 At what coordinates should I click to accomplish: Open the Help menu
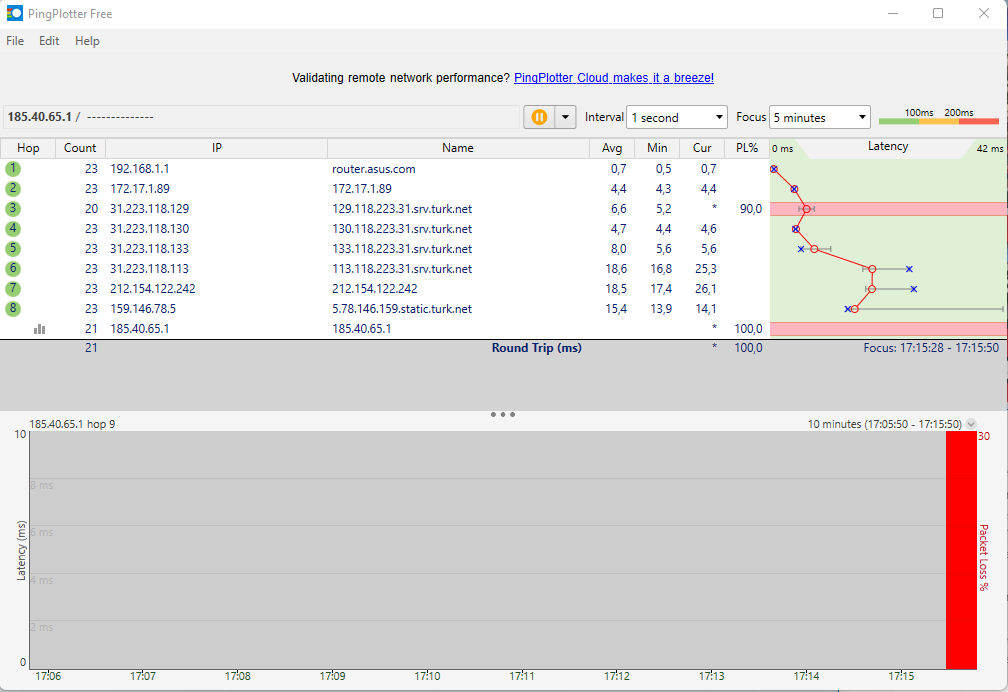coord(87,41)
